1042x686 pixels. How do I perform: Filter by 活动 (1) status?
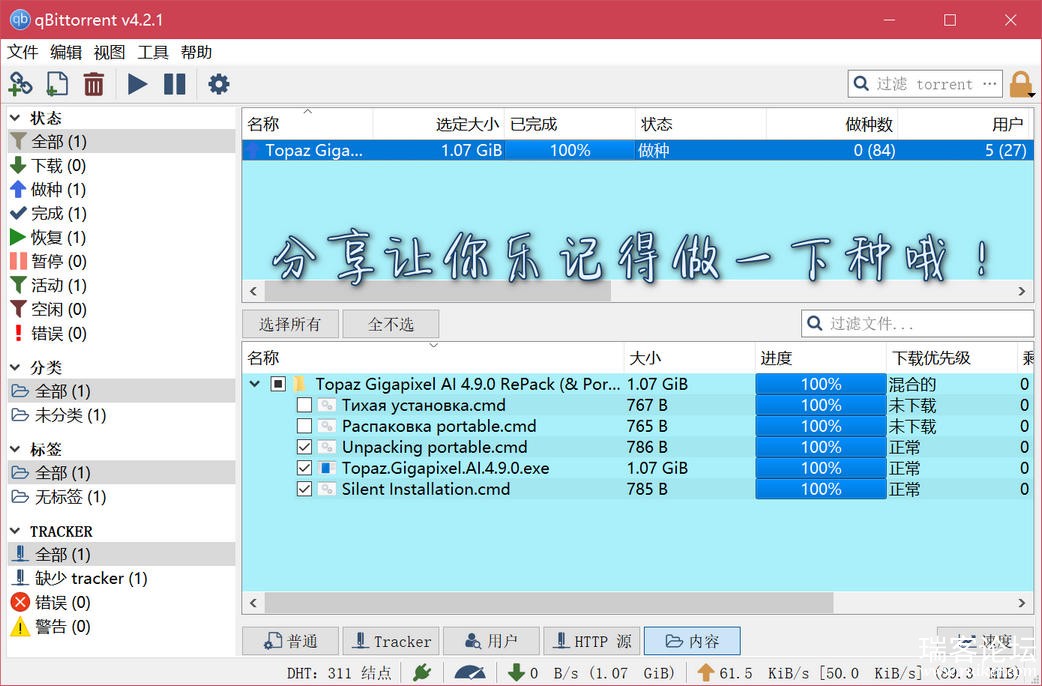tap(122, 285)
